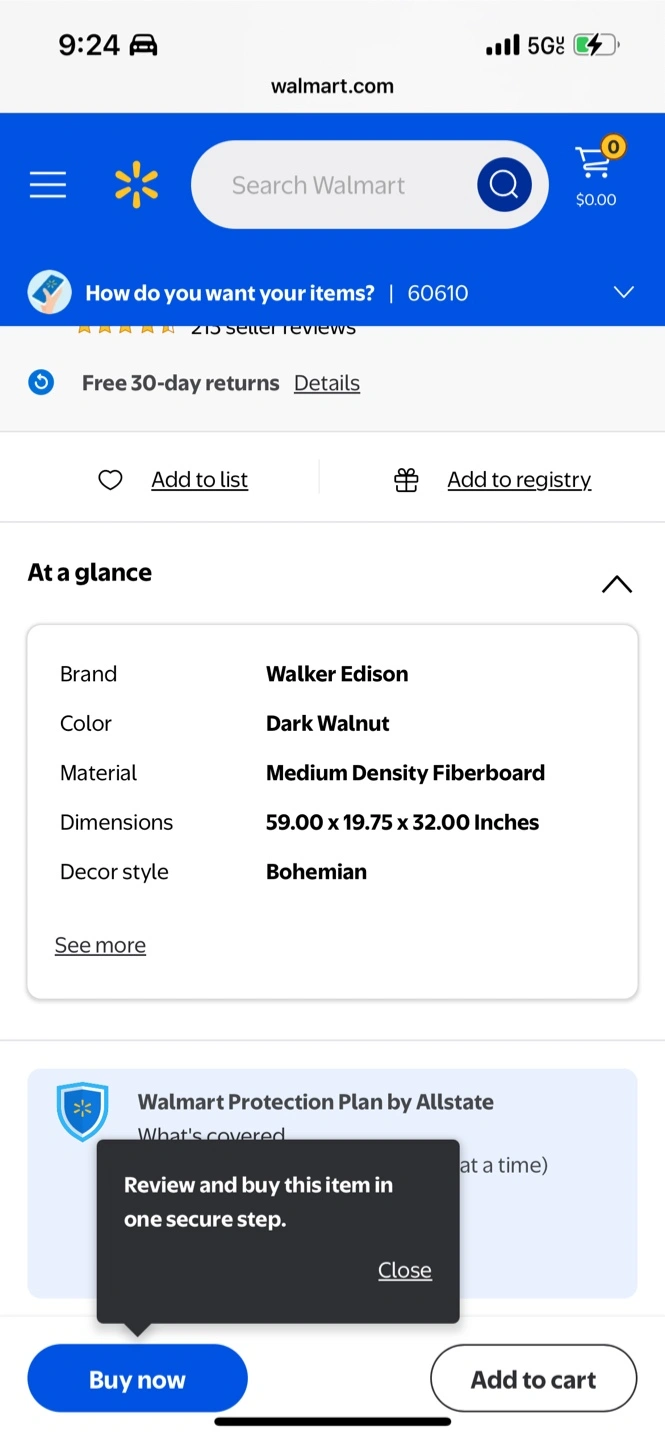
Task: Expand See more product details
Action: [100, 945]
